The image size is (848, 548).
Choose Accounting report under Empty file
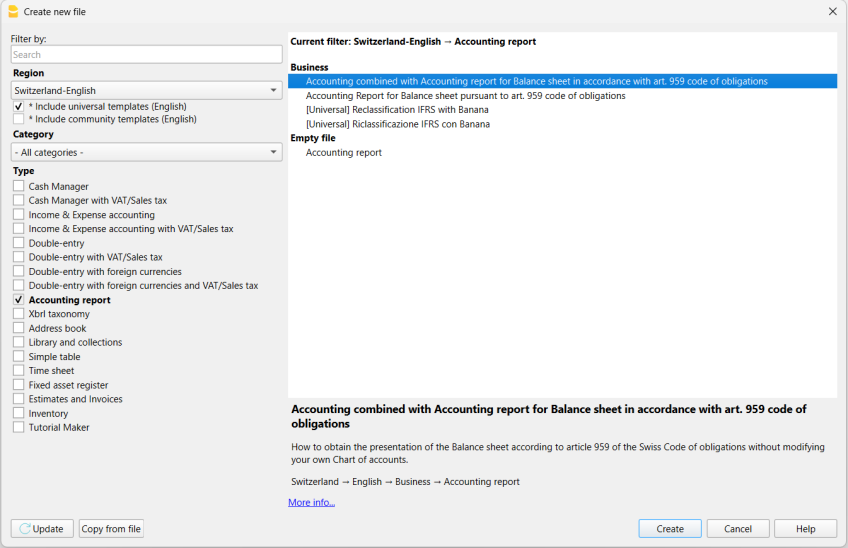pyautogui.click(x=343, y=153)
